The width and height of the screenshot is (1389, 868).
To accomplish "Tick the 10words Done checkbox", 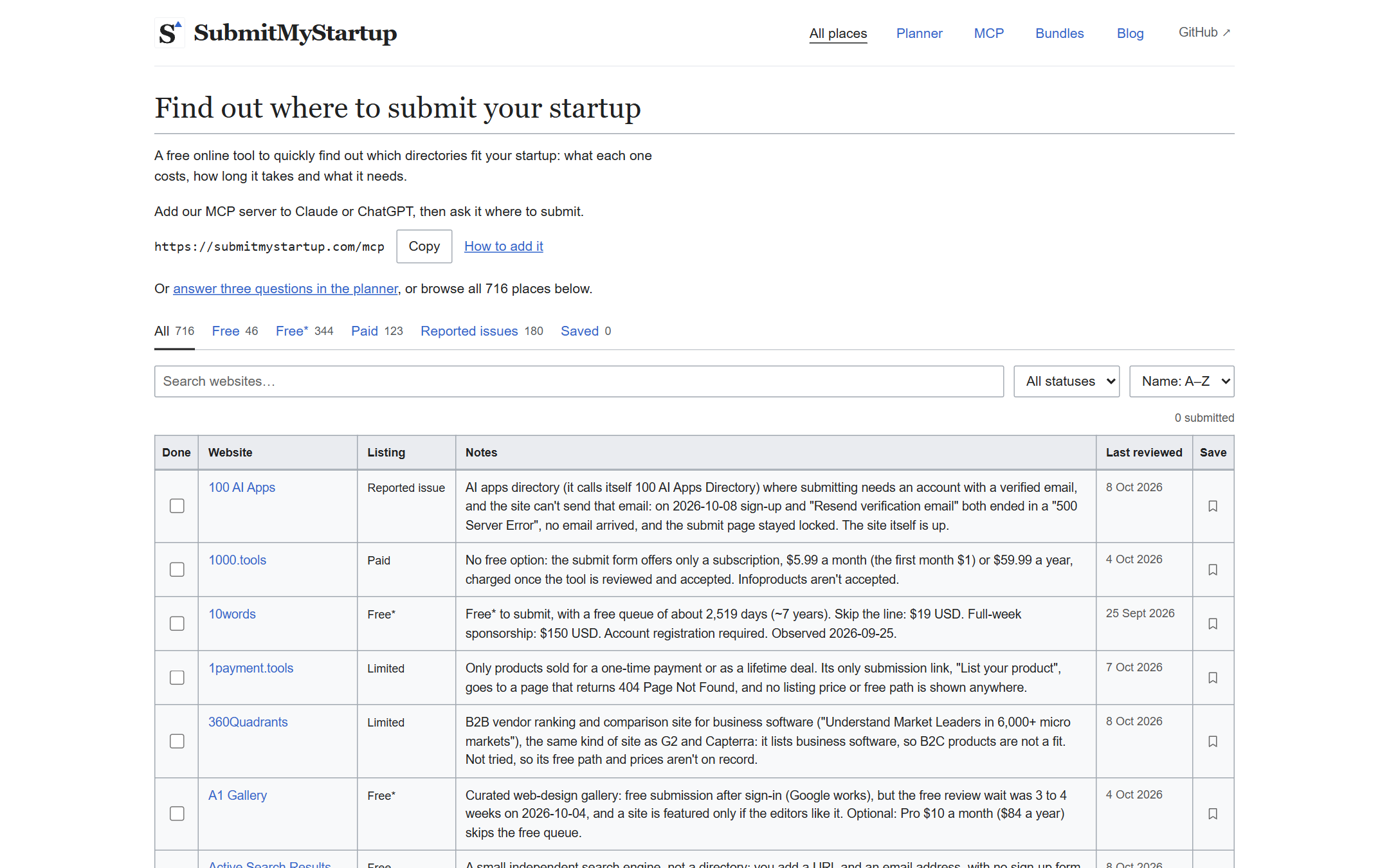I will pyautogui.click(x=177, y=624).
